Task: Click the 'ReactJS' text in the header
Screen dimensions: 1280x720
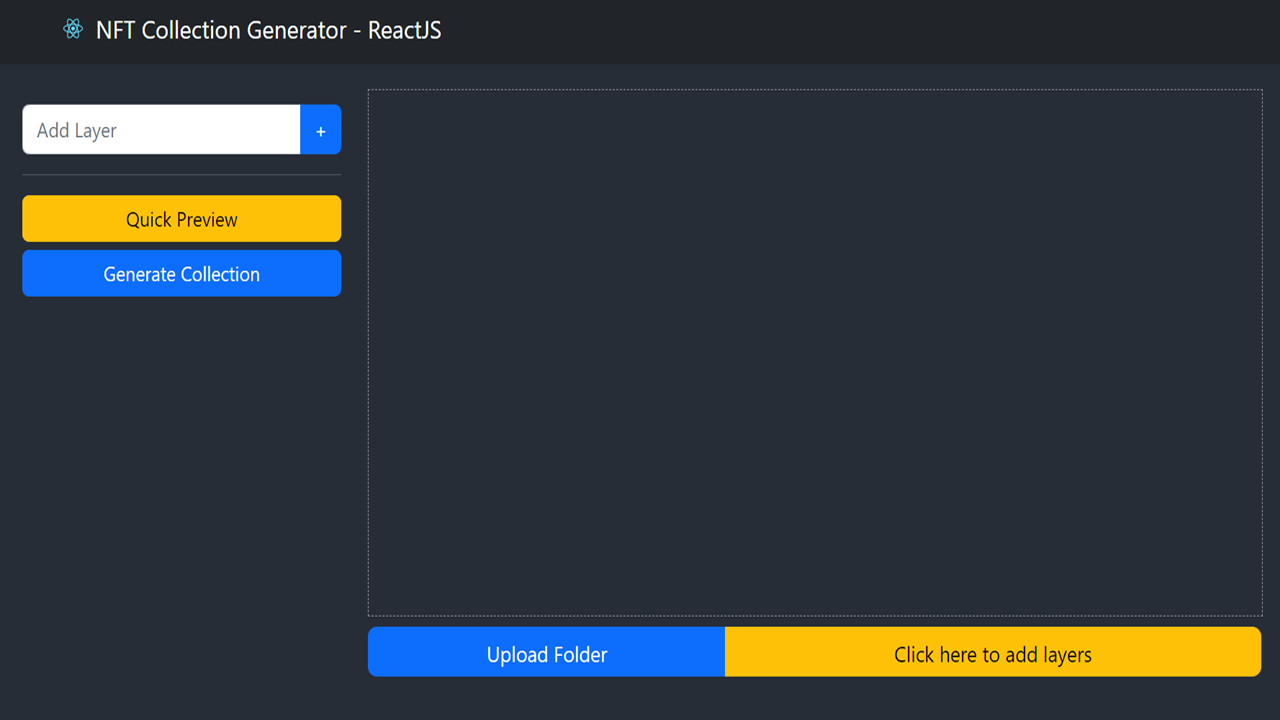Action: [x=405, y=30]
